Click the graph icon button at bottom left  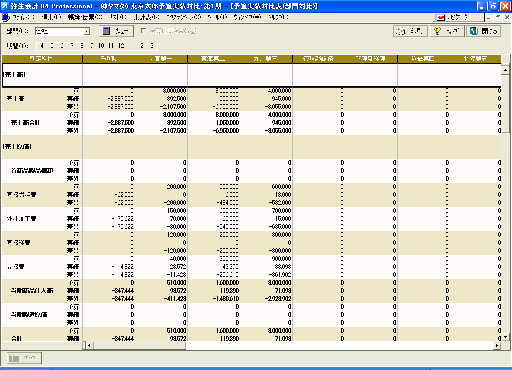coord(24,358)
